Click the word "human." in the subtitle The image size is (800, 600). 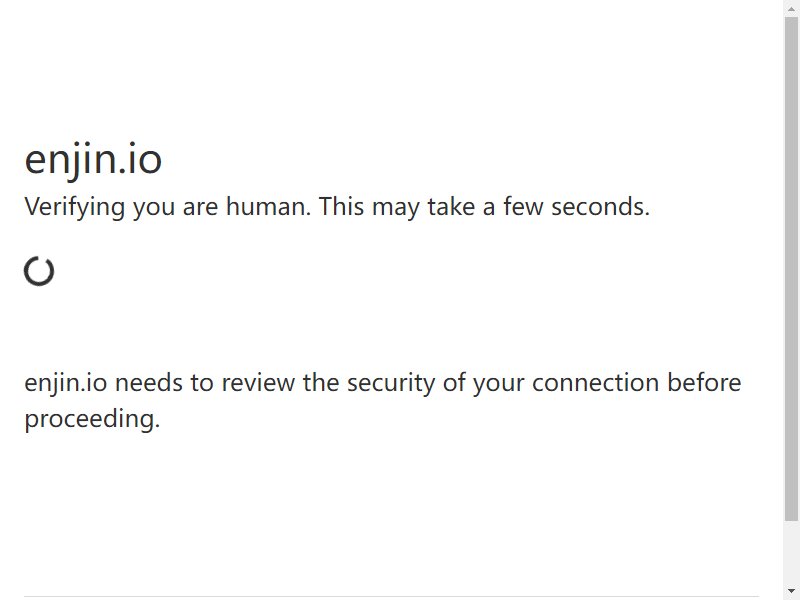click(268, 207)
